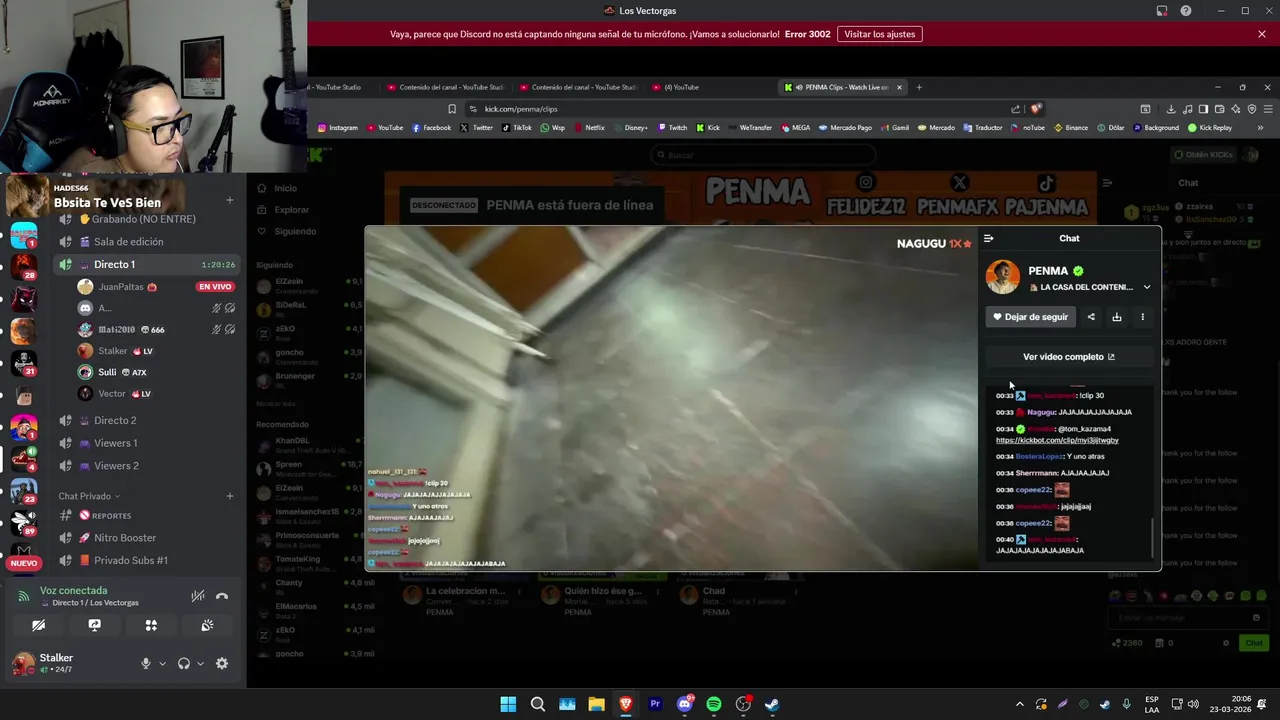
Task: Open the TikTok bookmark
Action: tap(517, 128)
